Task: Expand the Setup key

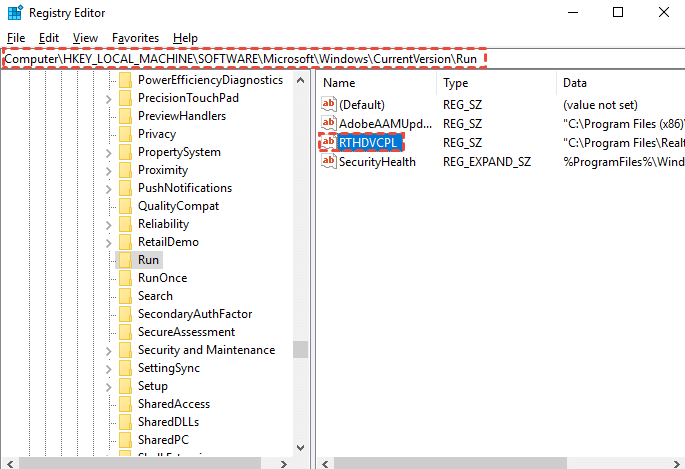Action: point(109,387)
